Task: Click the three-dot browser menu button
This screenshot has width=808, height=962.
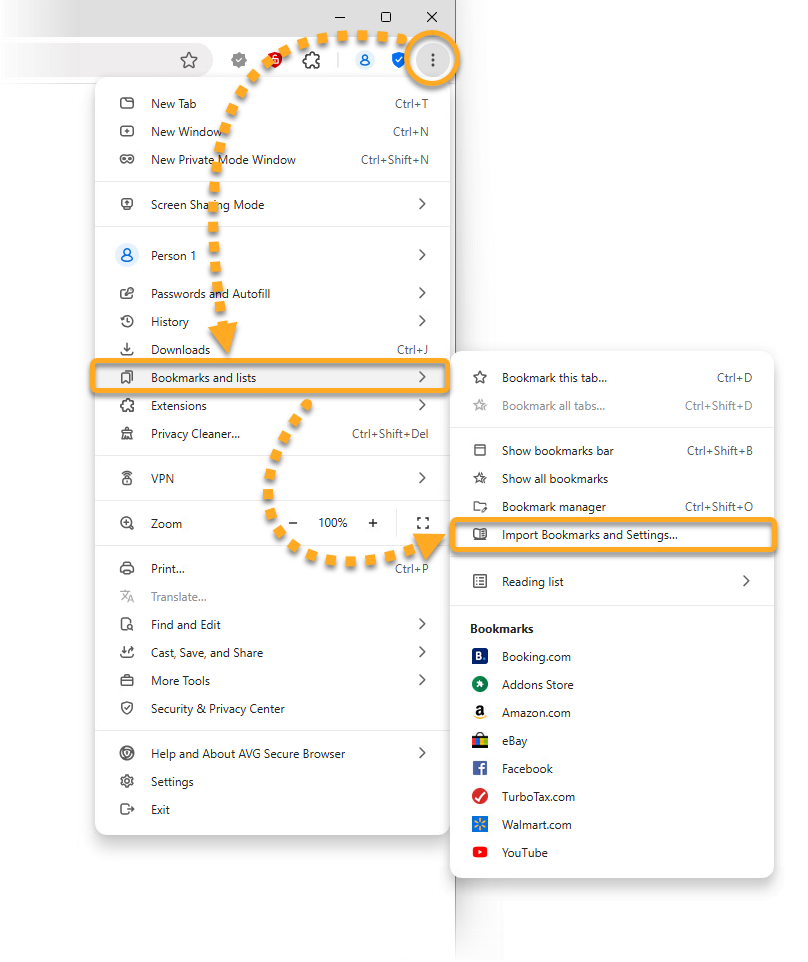Action: [x=432, y=61]
